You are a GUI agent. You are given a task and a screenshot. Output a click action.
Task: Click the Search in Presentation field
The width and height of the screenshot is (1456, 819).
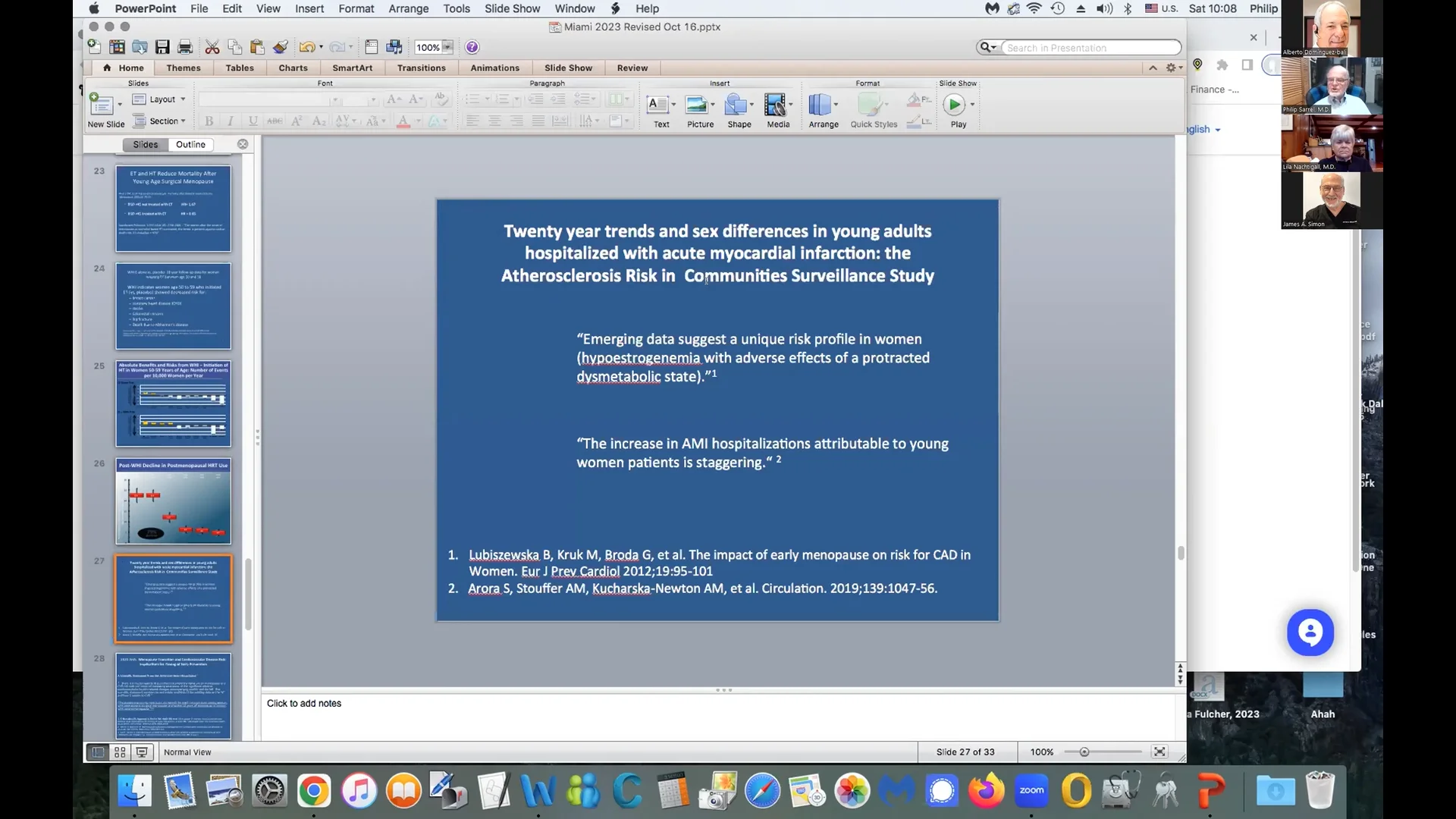click(x=1090, y=47)
